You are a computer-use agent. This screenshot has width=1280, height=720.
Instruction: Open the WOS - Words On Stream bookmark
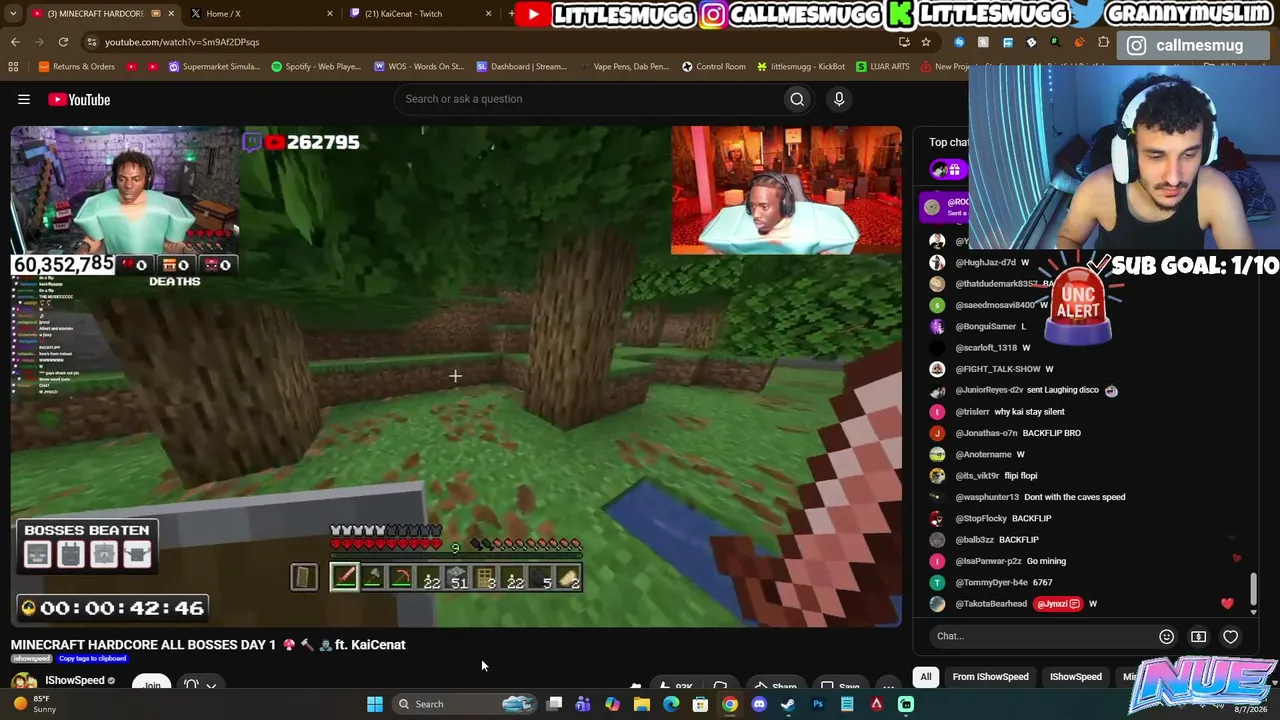pyautogui.click(x=418, y=67)
